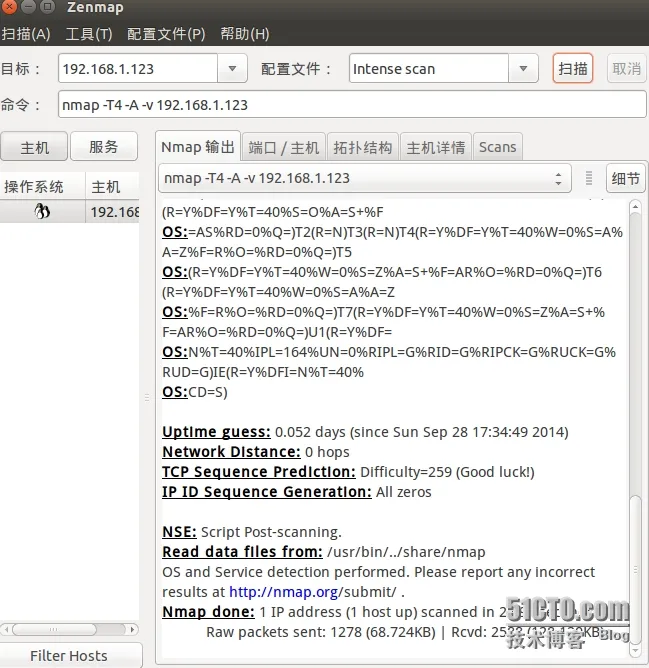The width and height of the screenshot is (649, 668).
Task: Open the 工具(T) menu
Action: pos(89,34)
